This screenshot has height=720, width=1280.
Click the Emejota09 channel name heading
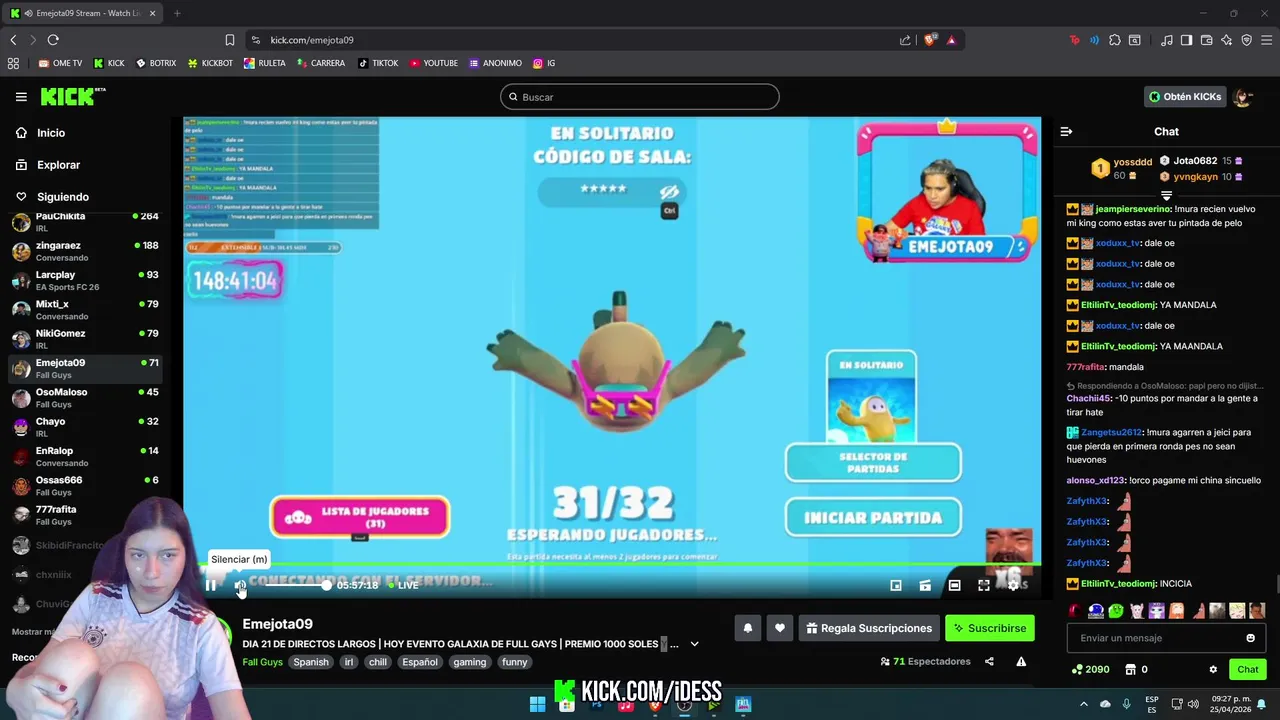277,624
